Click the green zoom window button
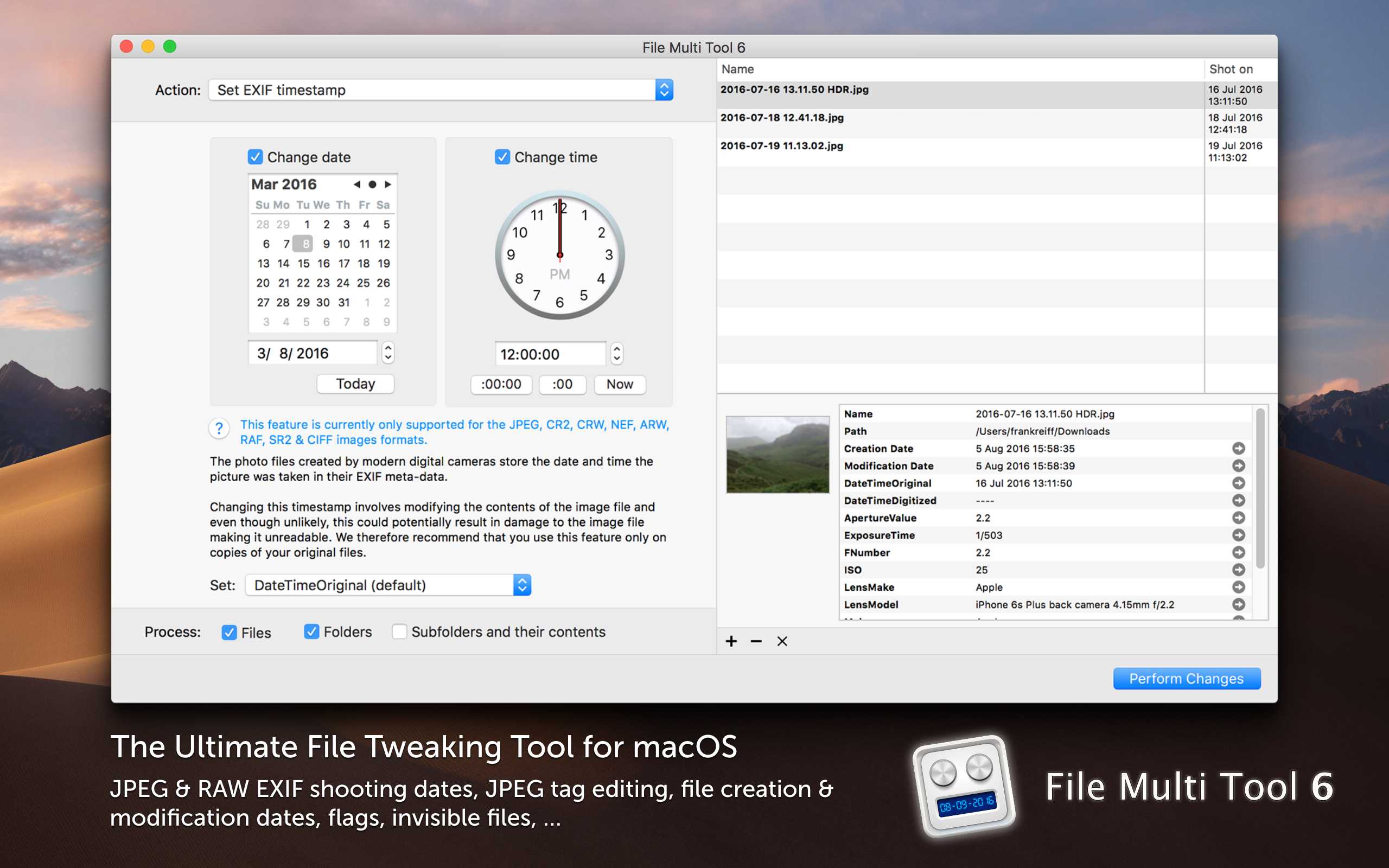 [170, 47]
